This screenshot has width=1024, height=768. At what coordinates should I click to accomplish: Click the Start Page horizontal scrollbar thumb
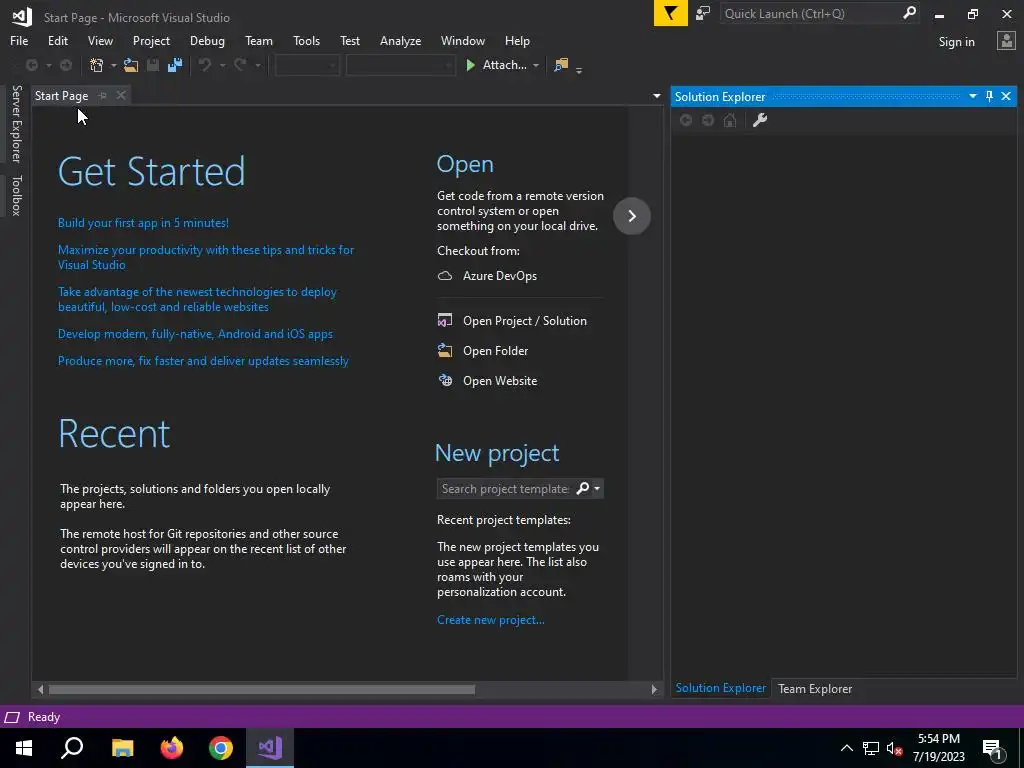(x=262, y=689)
